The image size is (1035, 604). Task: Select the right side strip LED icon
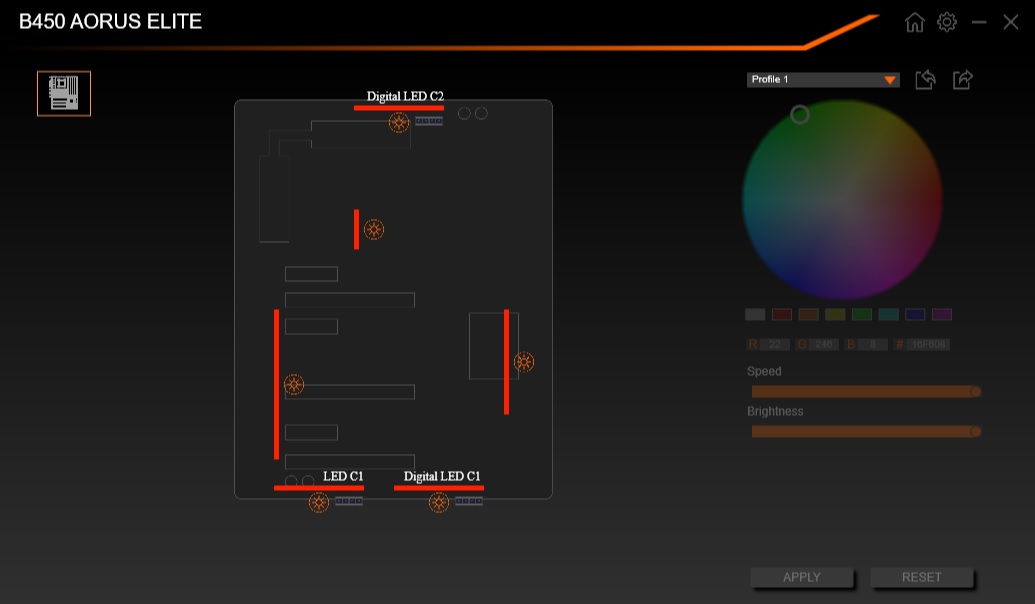coord(523,362)
